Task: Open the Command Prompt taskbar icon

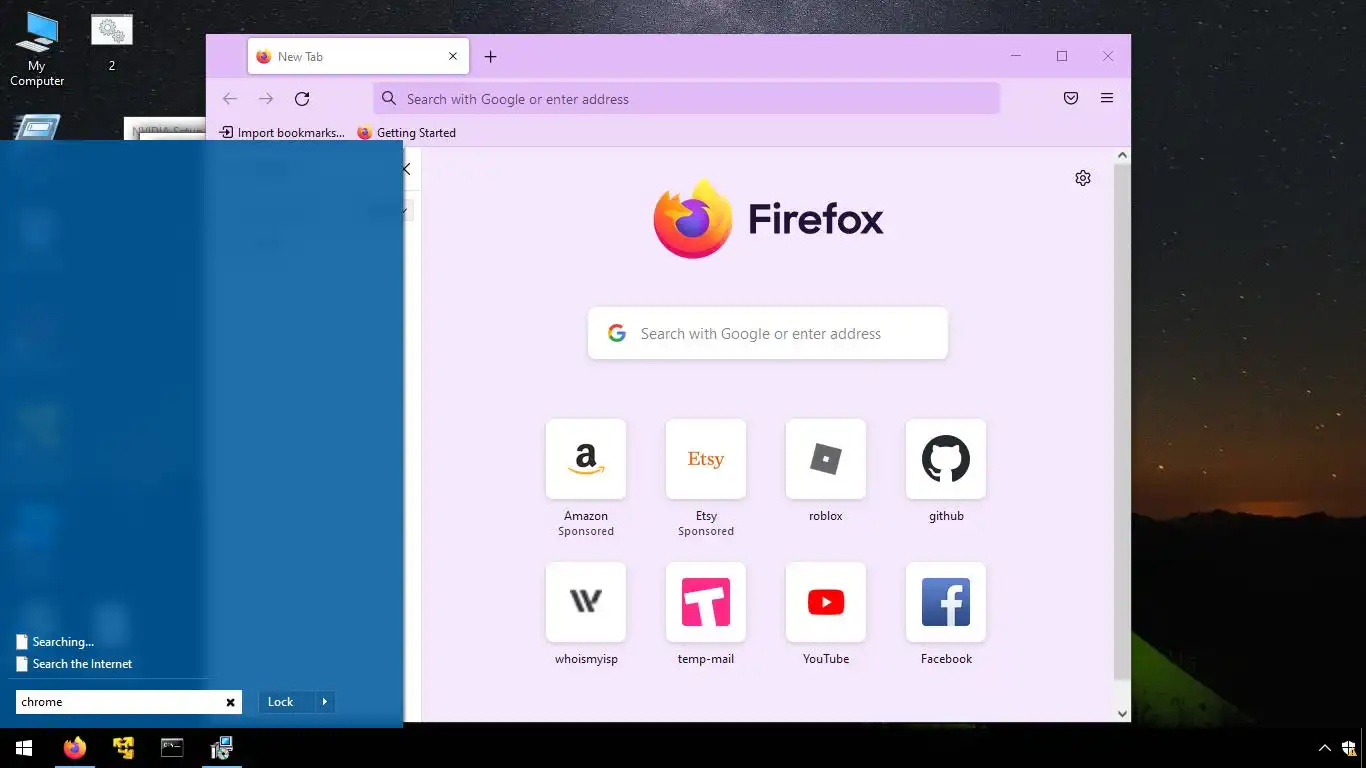Action: click(172, 748)
